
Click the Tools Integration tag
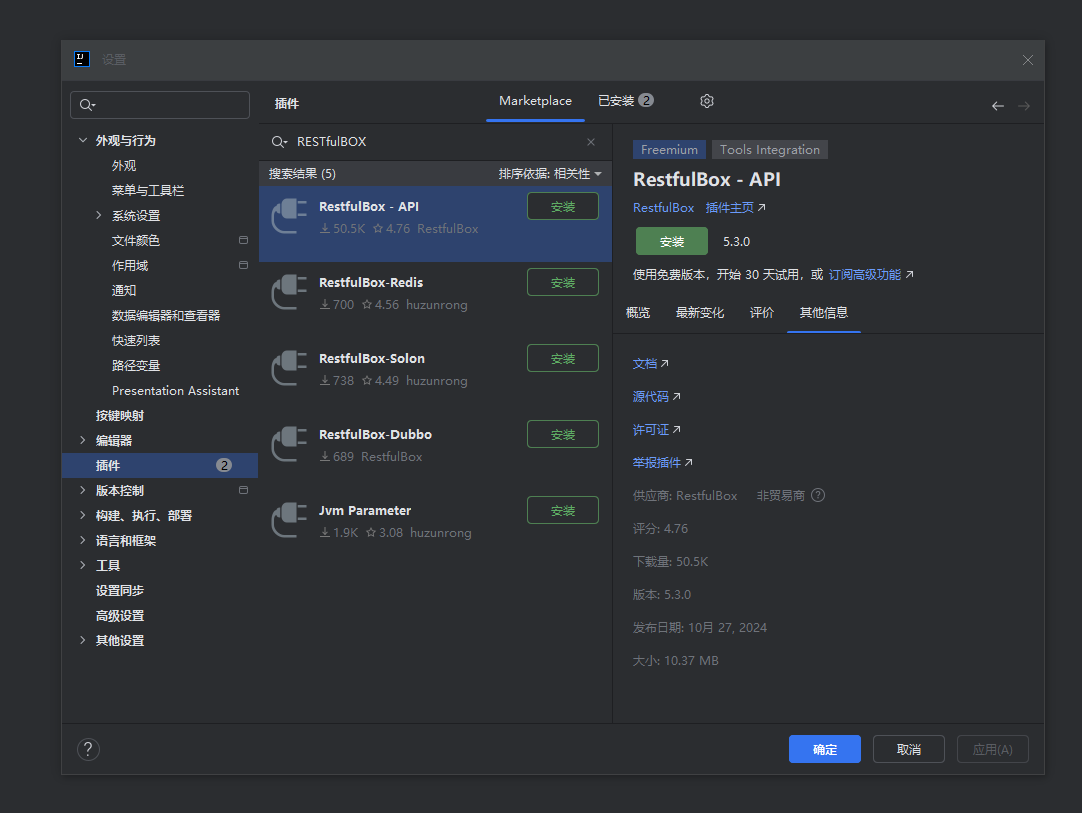(770, 150)
